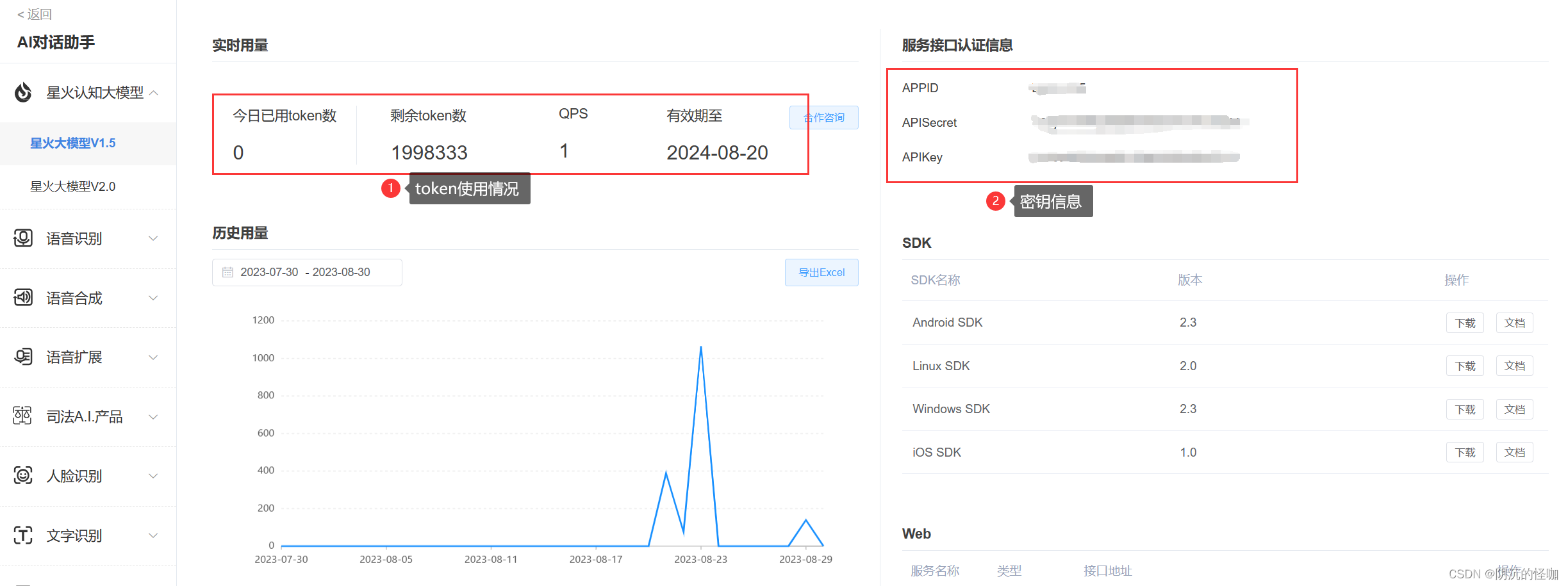
Task: Click the 语音识别 microphone icon
Action: [x=23, y=238]
